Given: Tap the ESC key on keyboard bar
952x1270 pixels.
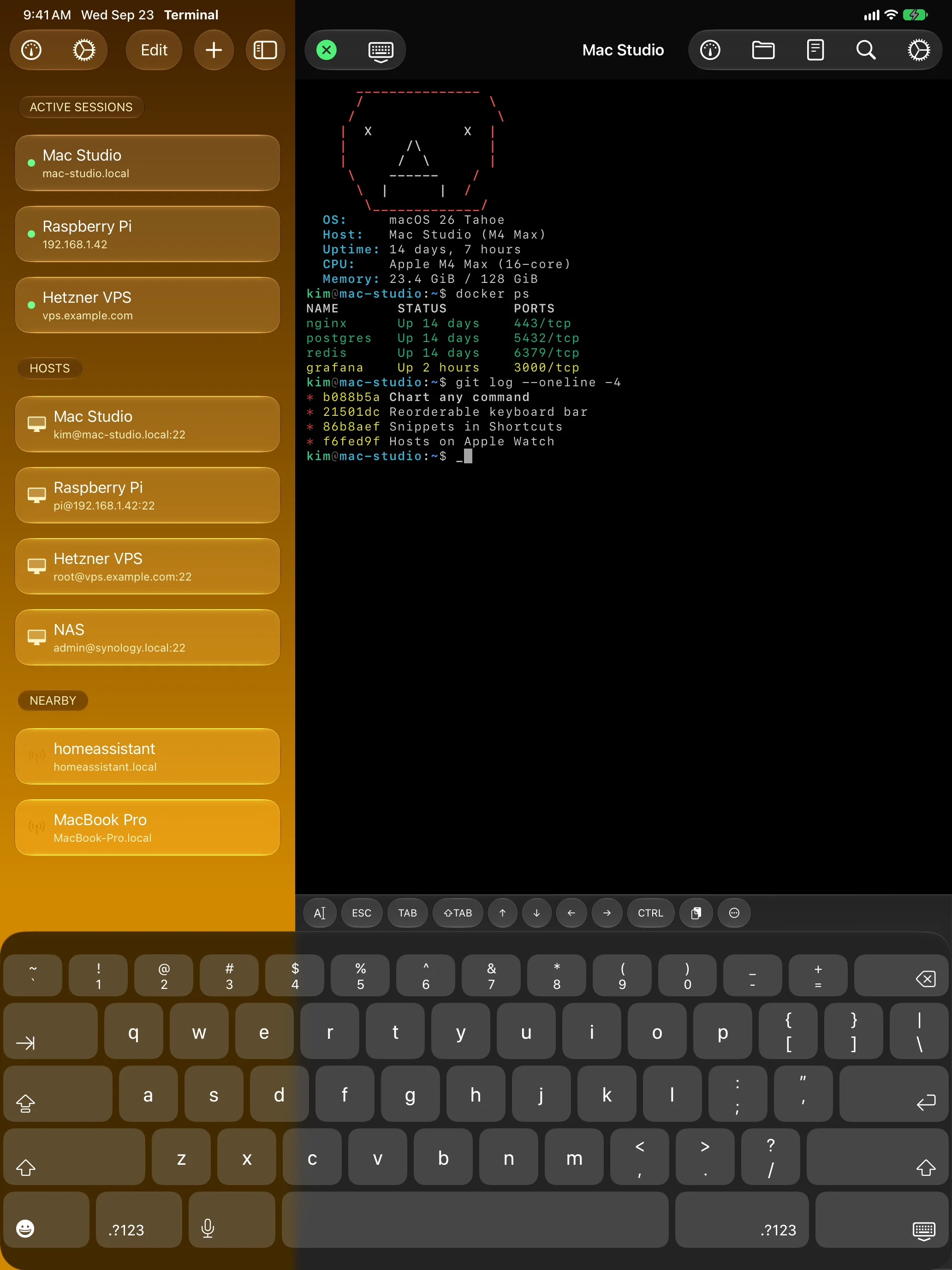Looking at the screenshot, I should coord(362,913).
